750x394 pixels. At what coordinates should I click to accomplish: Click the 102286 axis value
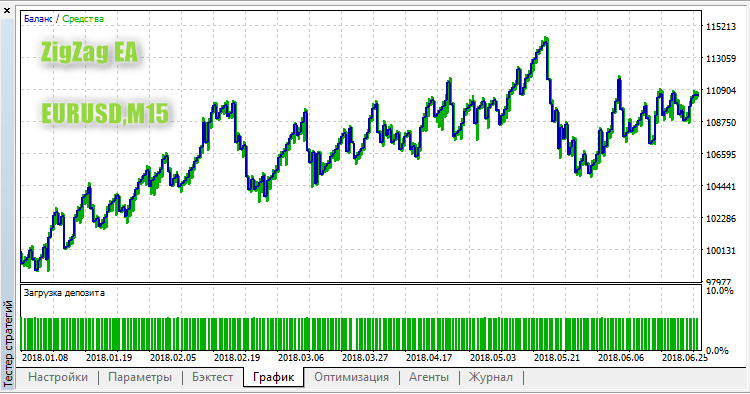click(721, 219)
